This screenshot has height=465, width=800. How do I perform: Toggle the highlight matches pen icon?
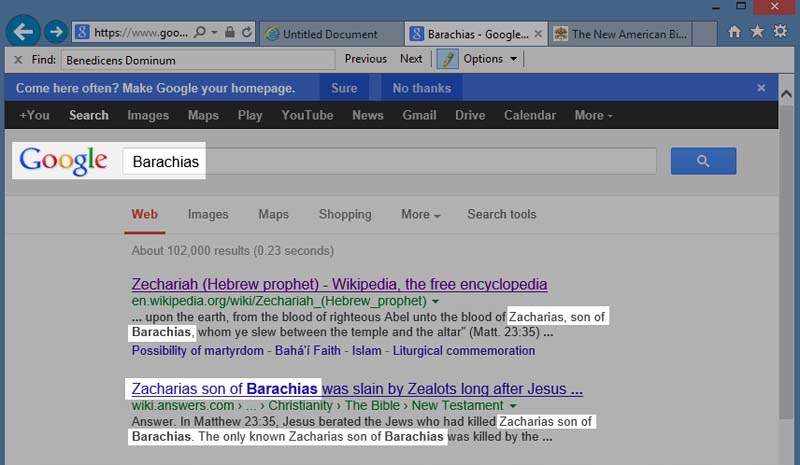coord(447,59)
